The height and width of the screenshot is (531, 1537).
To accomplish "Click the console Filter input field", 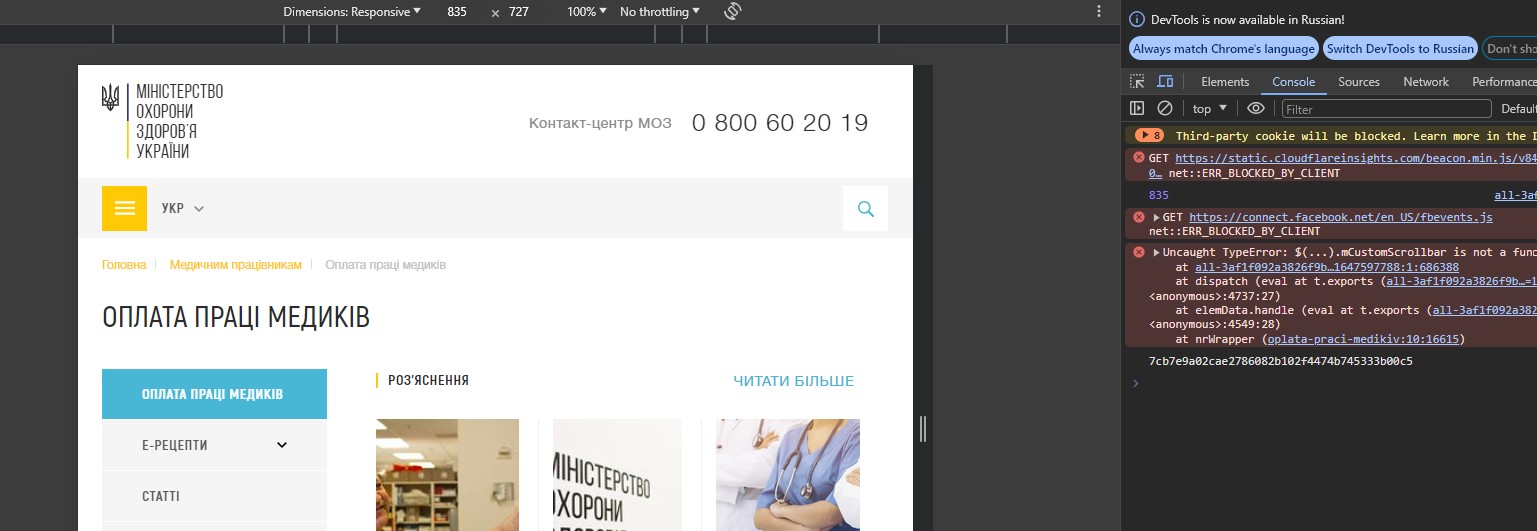I will [x=1385, y=109].
